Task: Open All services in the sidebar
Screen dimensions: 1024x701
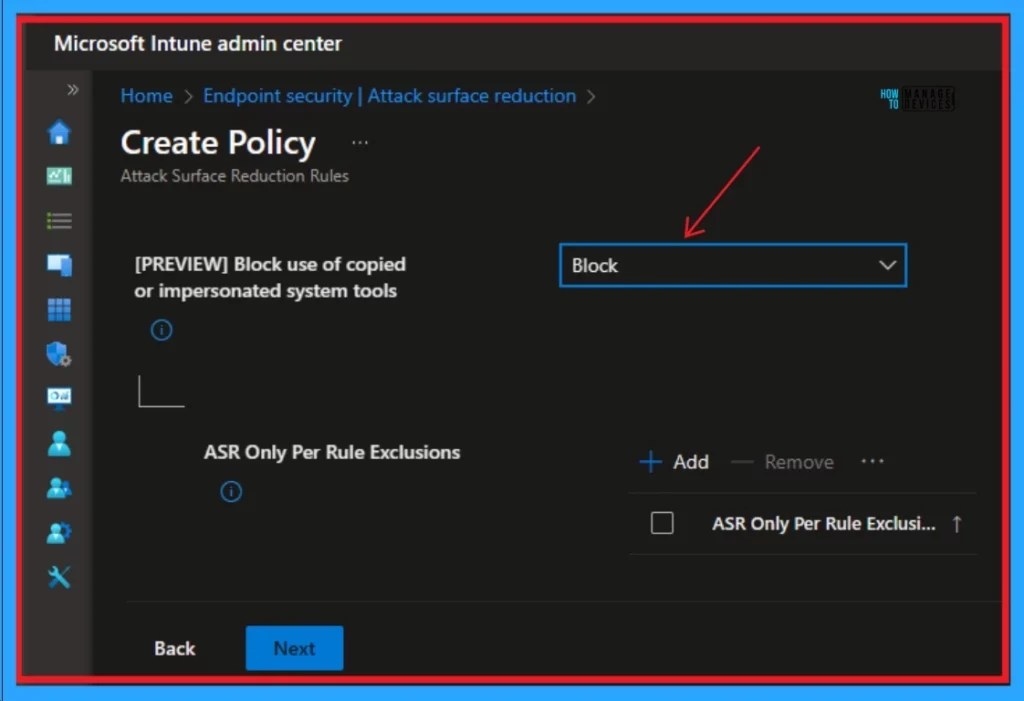Action: (59, 220)
